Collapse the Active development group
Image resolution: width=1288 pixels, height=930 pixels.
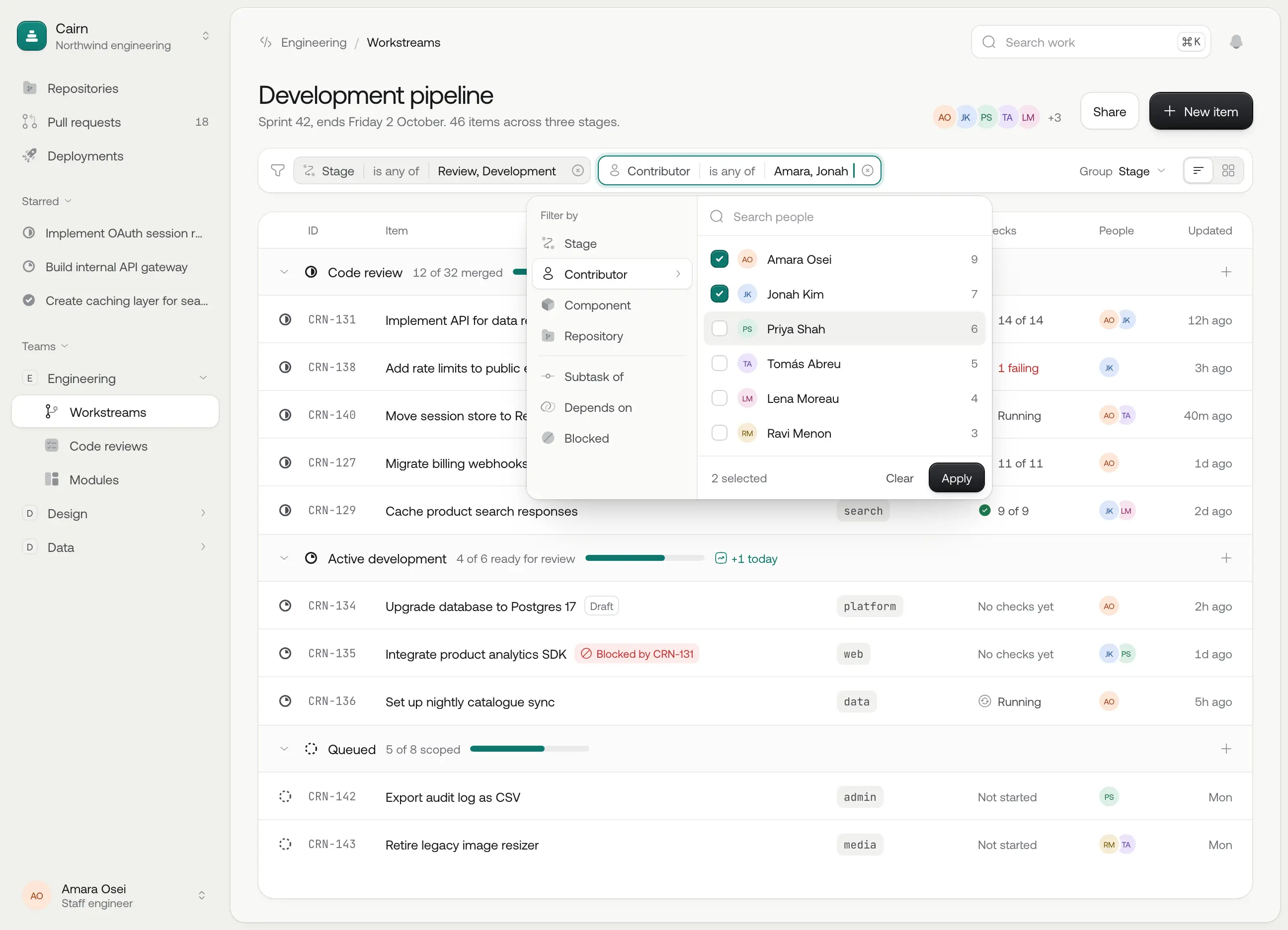coord(284,559)
